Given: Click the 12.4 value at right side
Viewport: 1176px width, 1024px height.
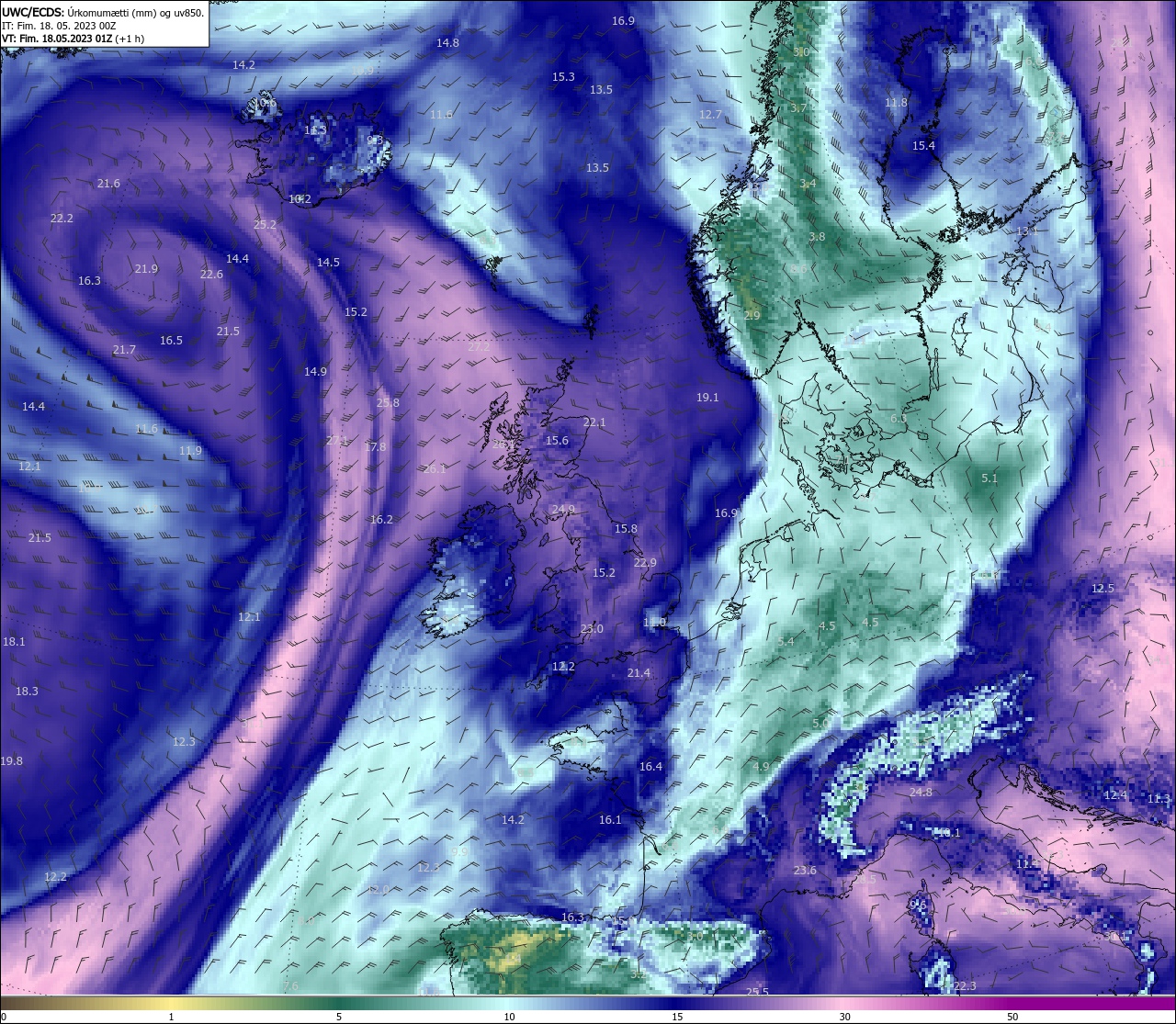Looking at the screenshot, I should pos(1115,795).
